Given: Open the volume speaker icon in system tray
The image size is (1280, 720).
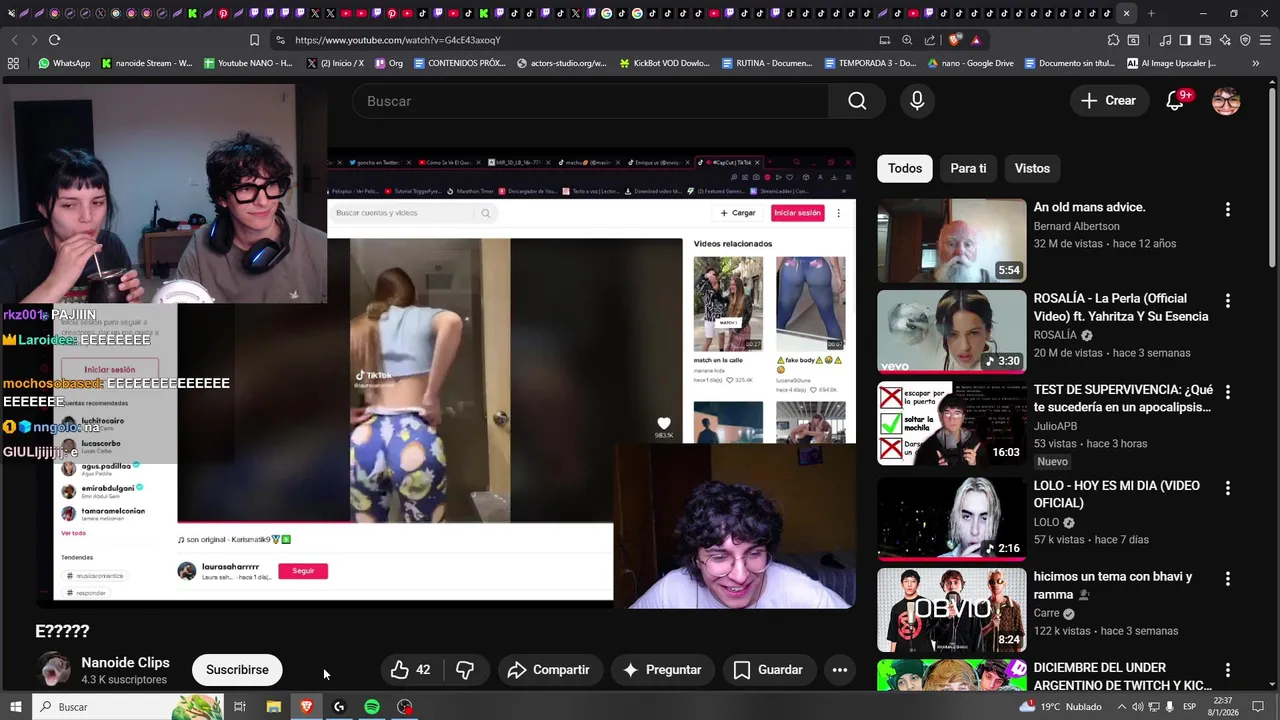Looking at the screenshot, I should 1136,707.
